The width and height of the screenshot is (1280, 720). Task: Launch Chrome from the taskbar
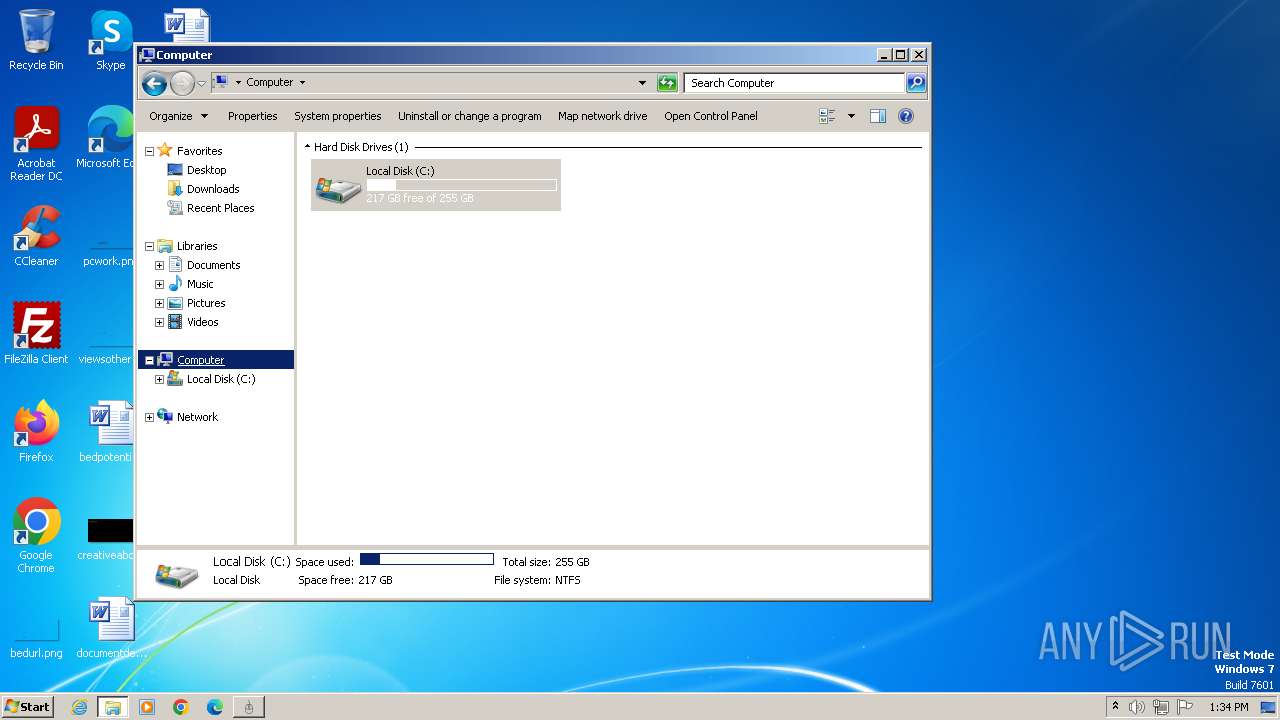(181, 707)
